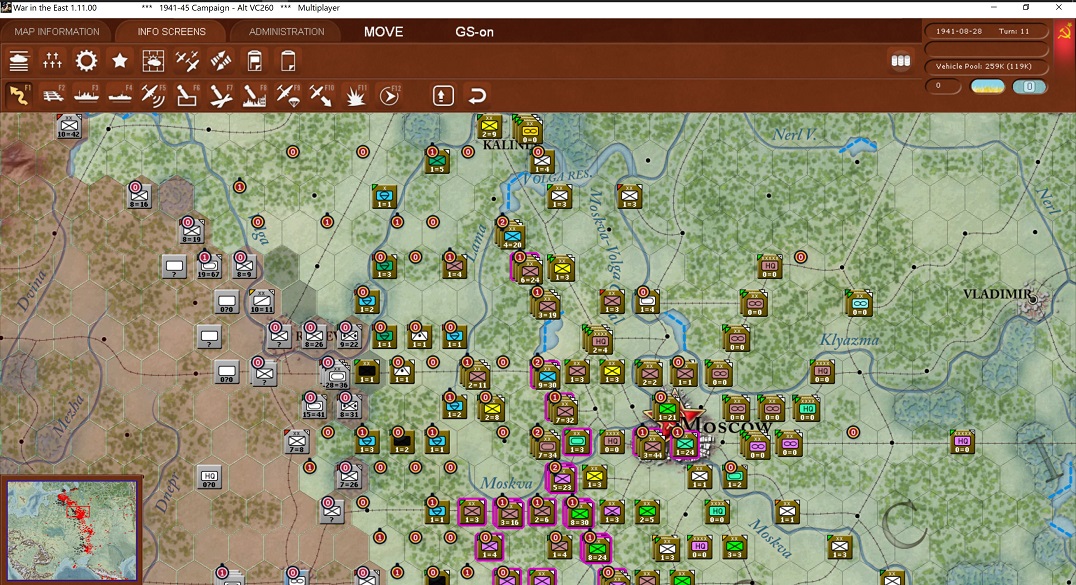
Task: Select the Soviet unit labeled 4=20
Action: click(512, 236)
